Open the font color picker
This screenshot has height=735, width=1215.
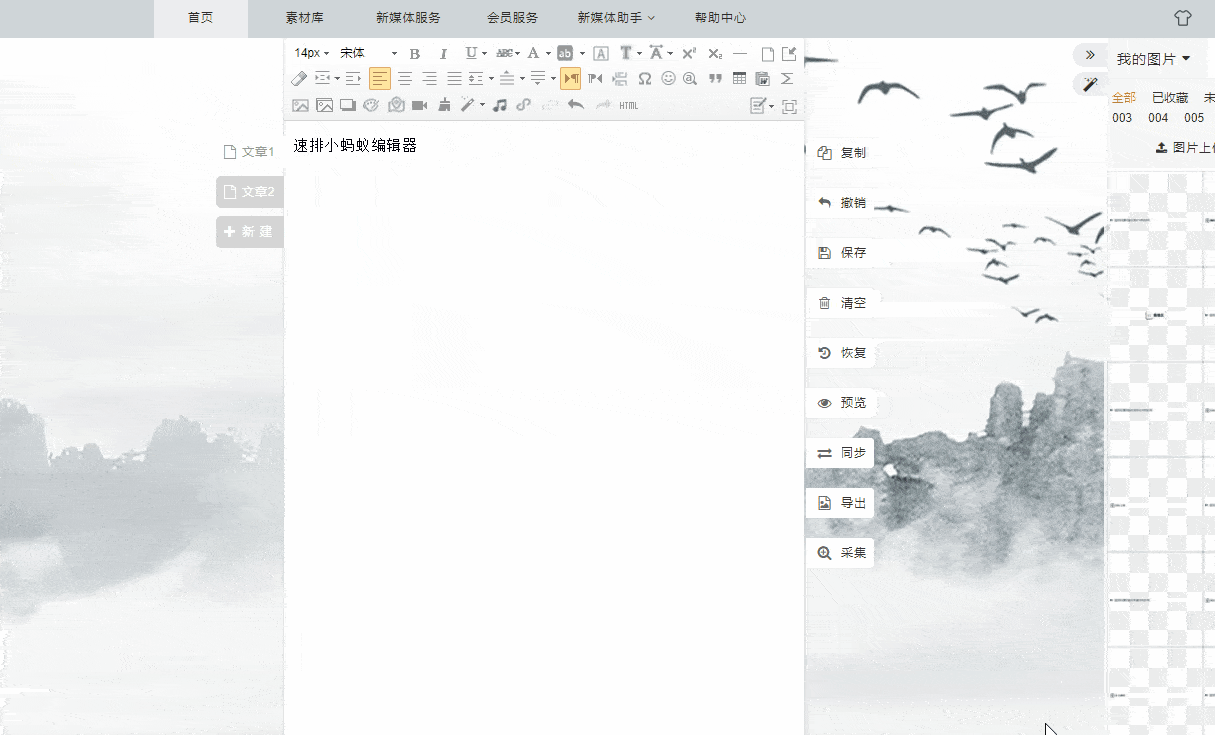point(534,53)
